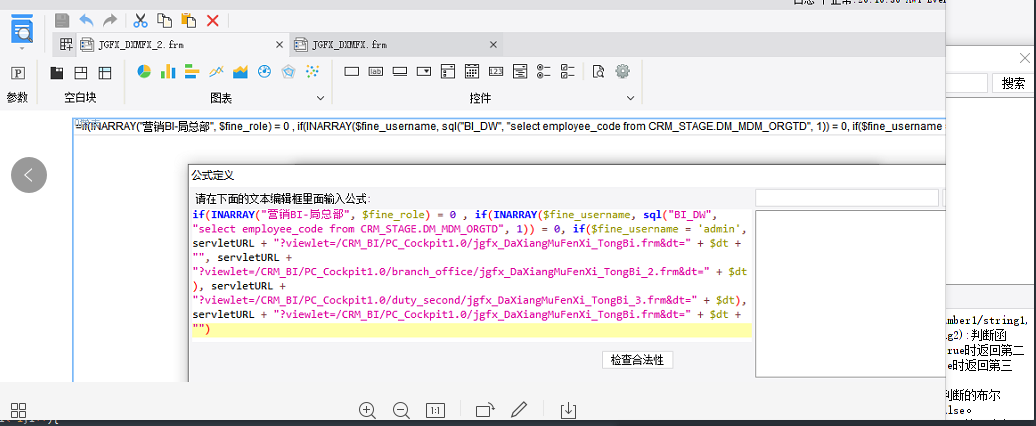Viewport: 1036px width, 426px height.
Task: Close the JGFX_DXMFX_2.frm tab
Action: [x=279, y=45]
